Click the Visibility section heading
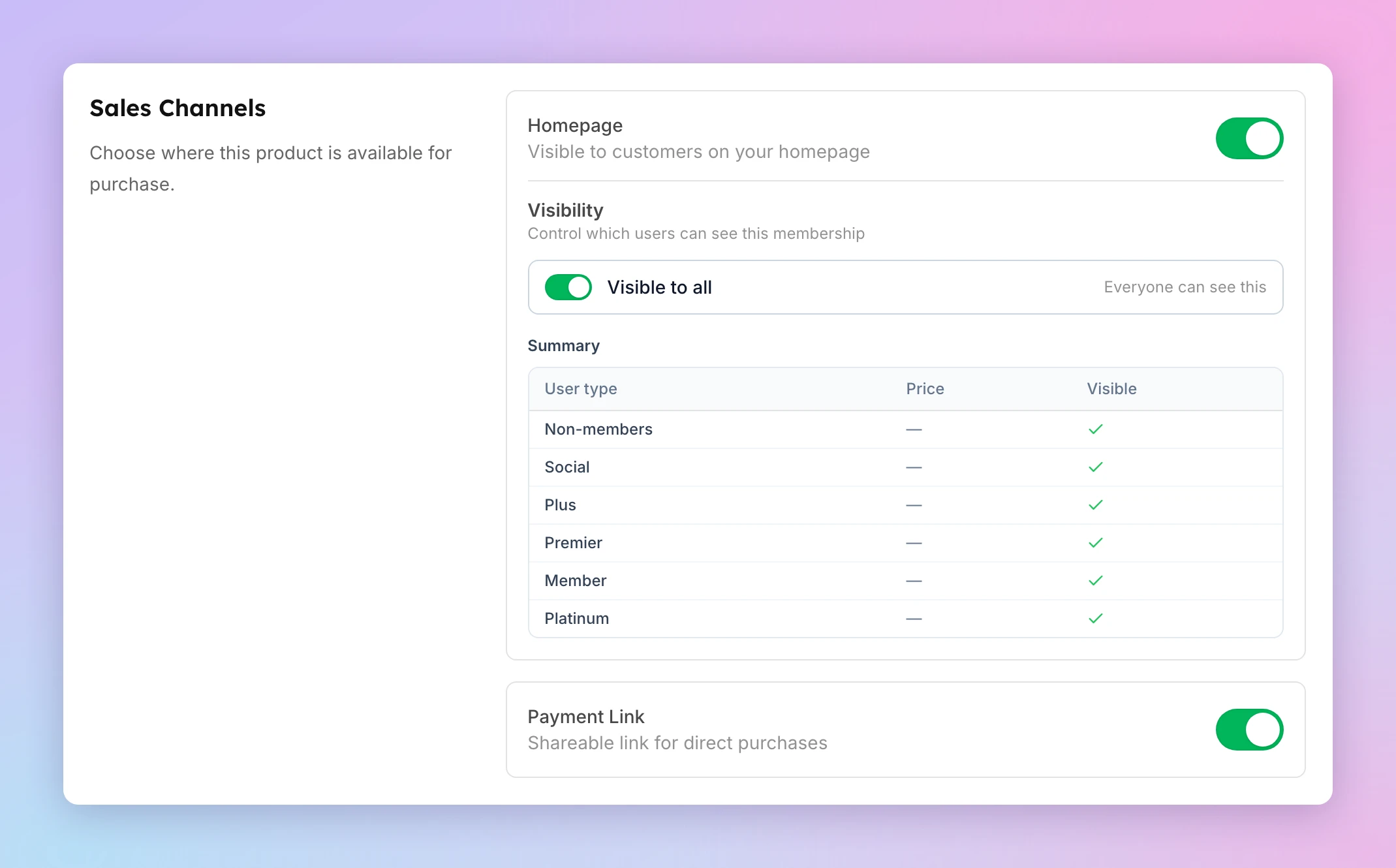Screen dimensions: 1396x868 (565, 210)
